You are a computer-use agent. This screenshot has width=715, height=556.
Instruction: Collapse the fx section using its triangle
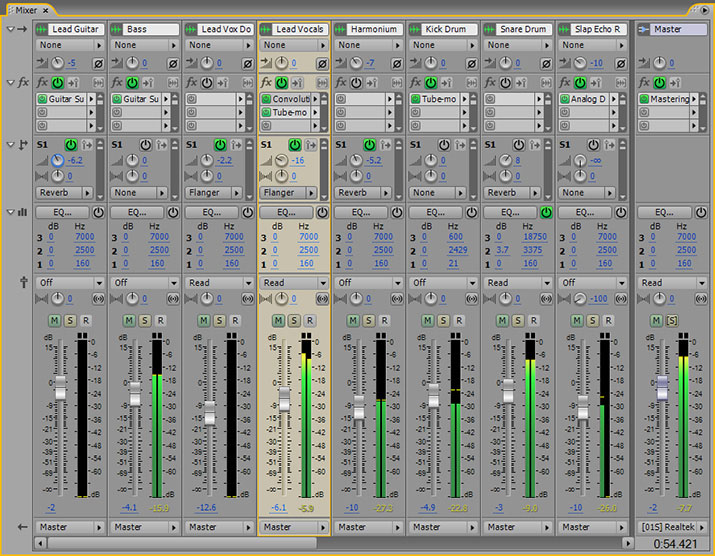[x=9, y=82]
